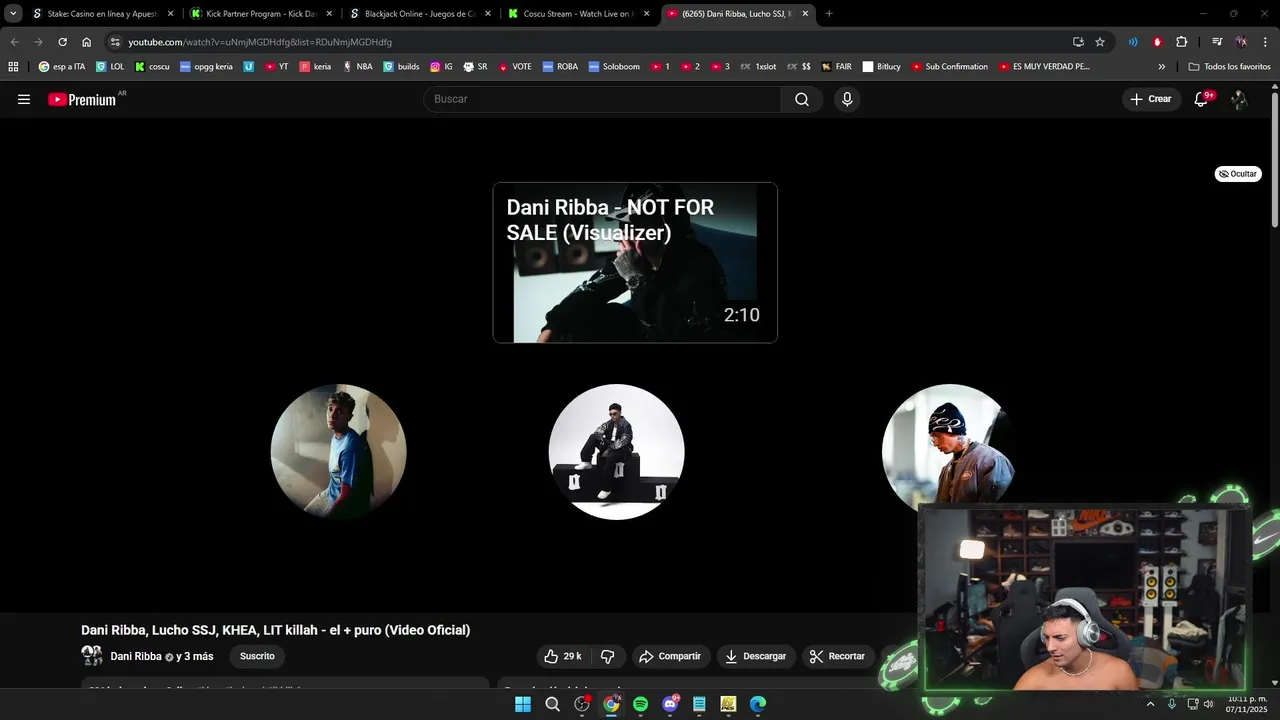Open the Bitlucy bookmark
Image resolution: width=1280 pixels, height=720 pixels.
[x=881, y=67]
